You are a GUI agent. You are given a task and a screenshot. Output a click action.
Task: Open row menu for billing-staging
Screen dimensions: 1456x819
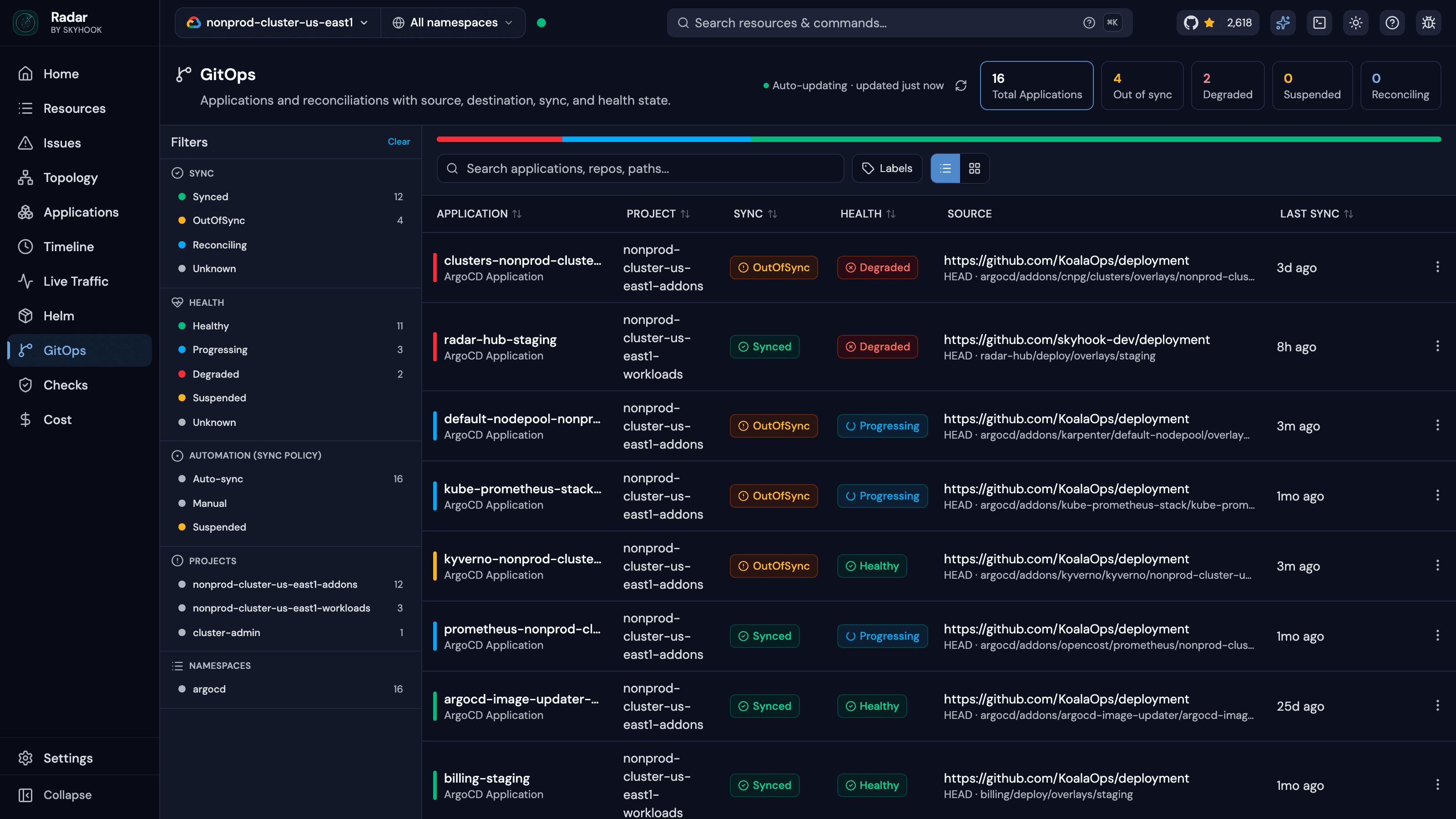pos(1437,784)
